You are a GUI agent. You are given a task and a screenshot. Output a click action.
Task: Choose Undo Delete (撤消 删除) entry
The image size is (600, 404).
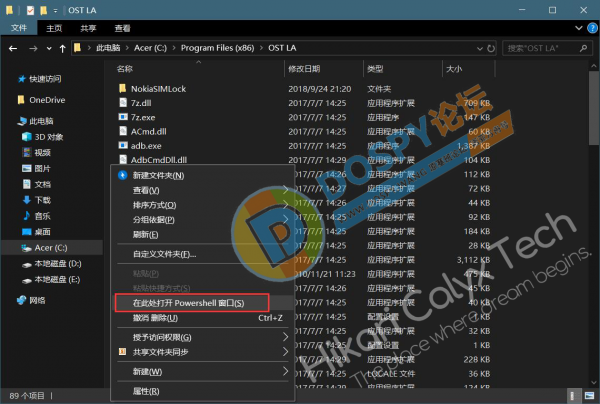point(203,318)
